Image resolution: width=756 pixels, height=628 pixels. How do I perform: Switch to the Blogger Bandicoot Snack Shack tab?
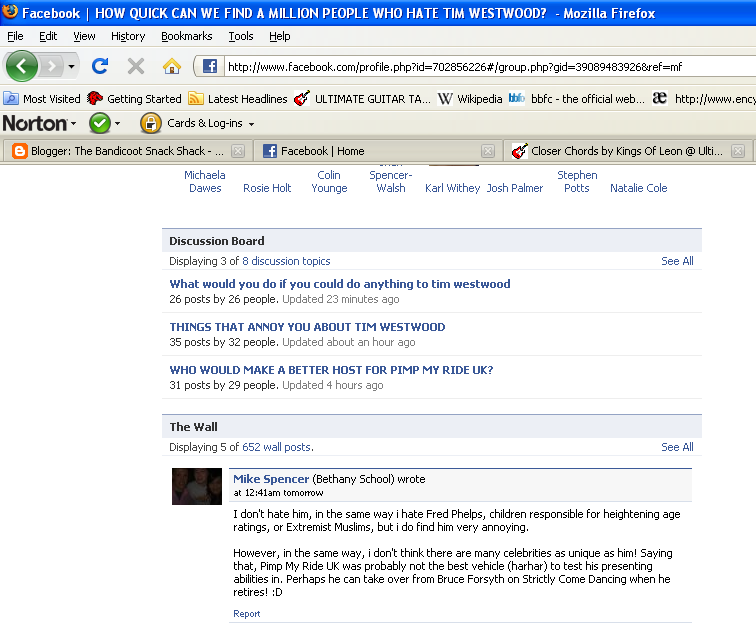coord(115,151)
